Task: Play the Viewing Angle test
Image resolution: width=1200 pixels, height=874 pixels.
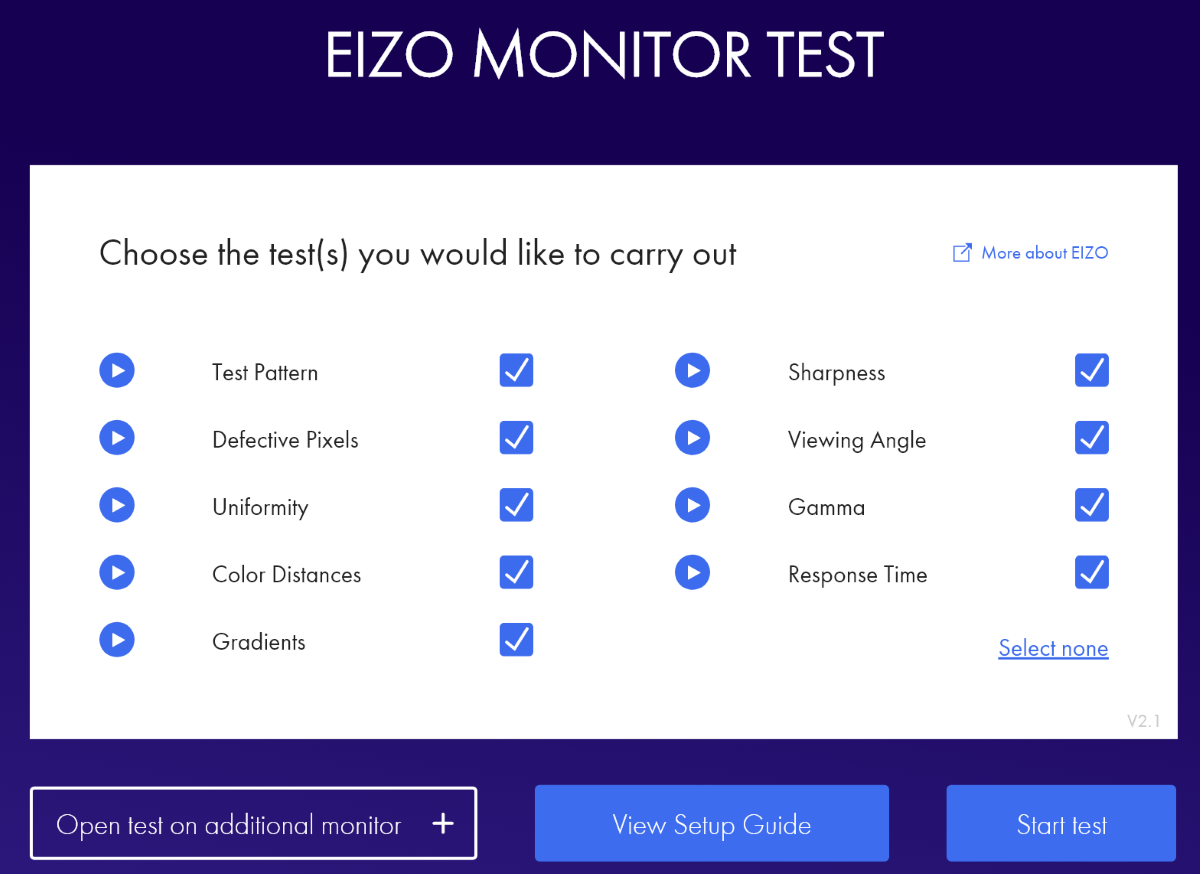Action: [x=692, y=438]
